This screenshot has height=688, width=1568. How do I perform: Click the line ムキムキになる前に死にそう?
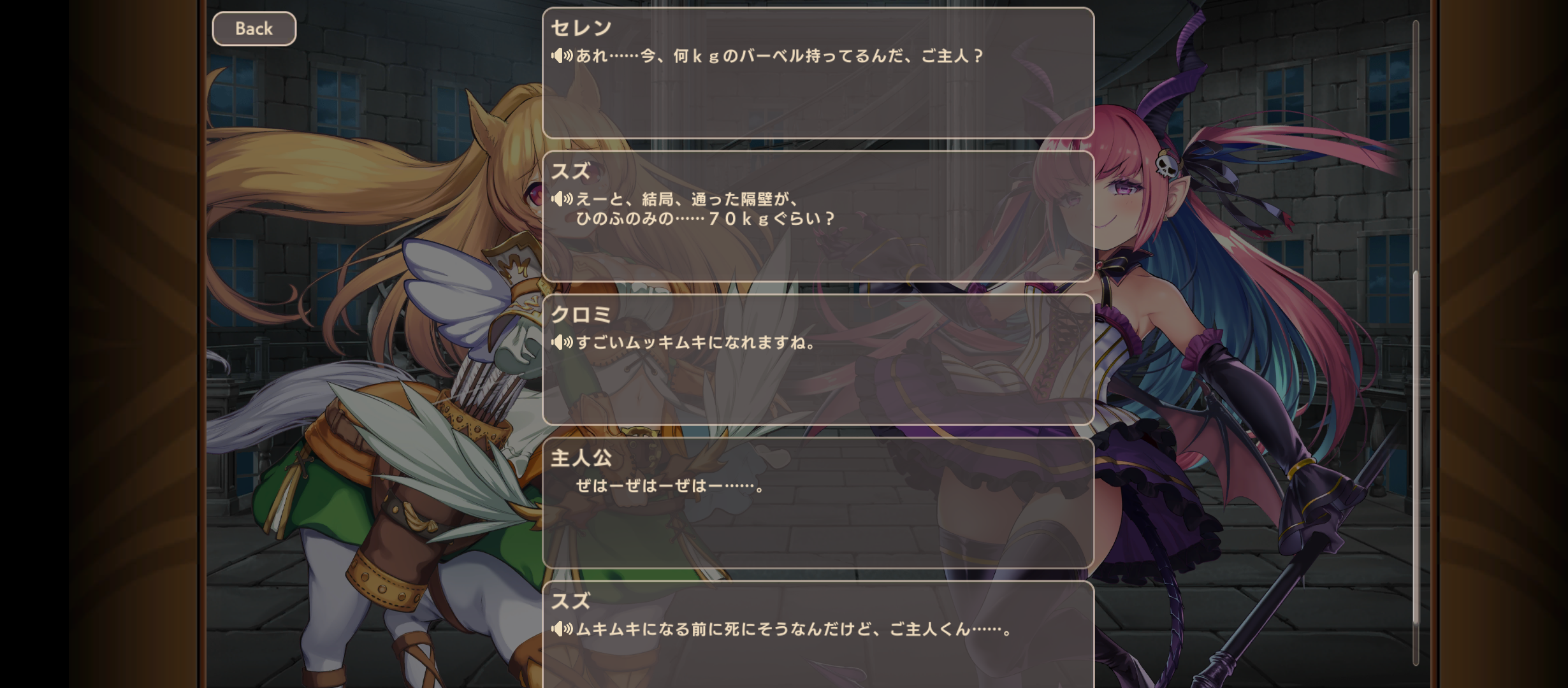coord(794,629)
